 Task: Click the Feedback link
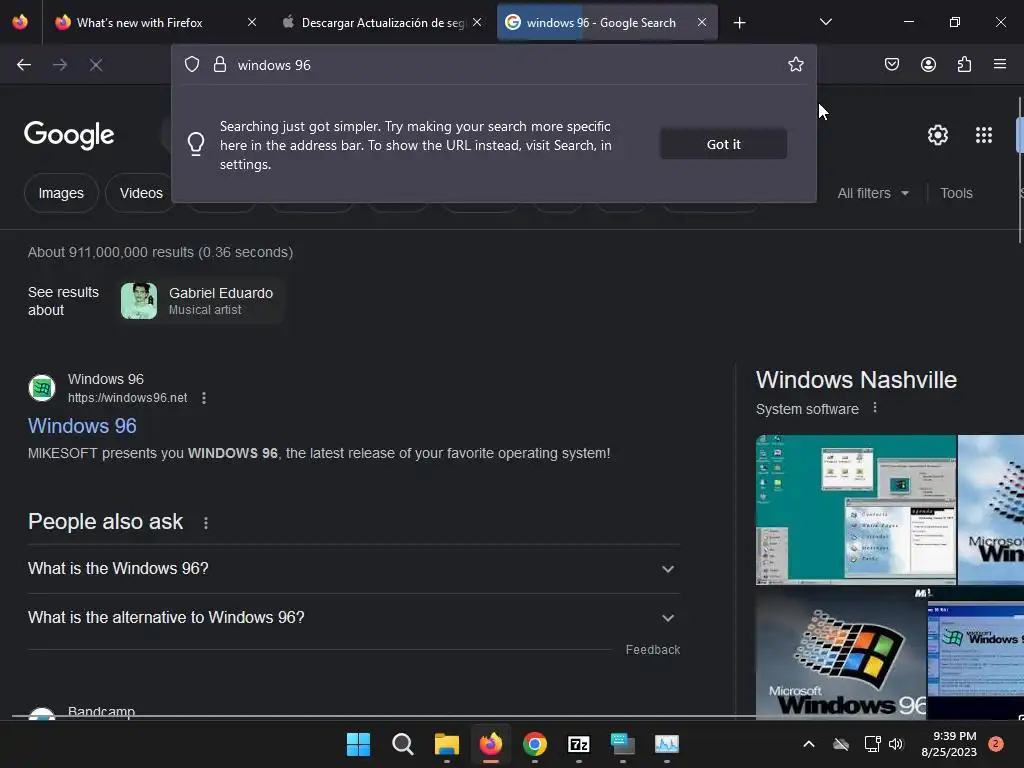tap(652, 650)
